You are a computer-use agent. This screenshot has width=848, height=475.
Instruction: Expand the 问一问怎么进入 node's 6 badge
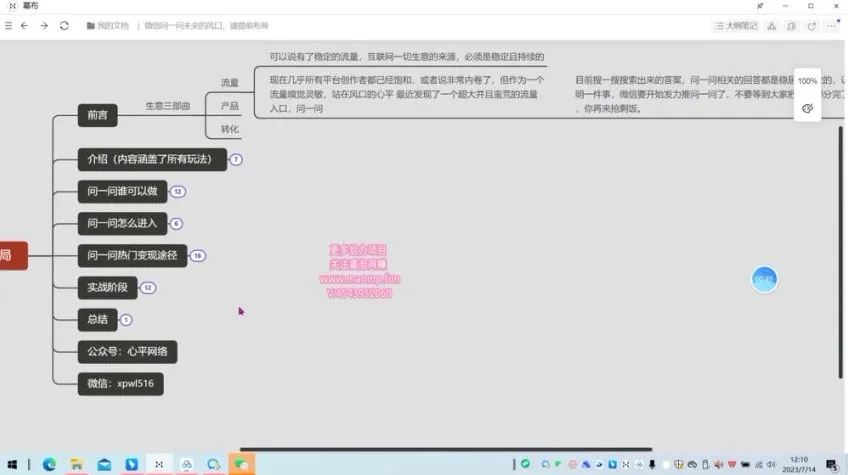(176, 223)
